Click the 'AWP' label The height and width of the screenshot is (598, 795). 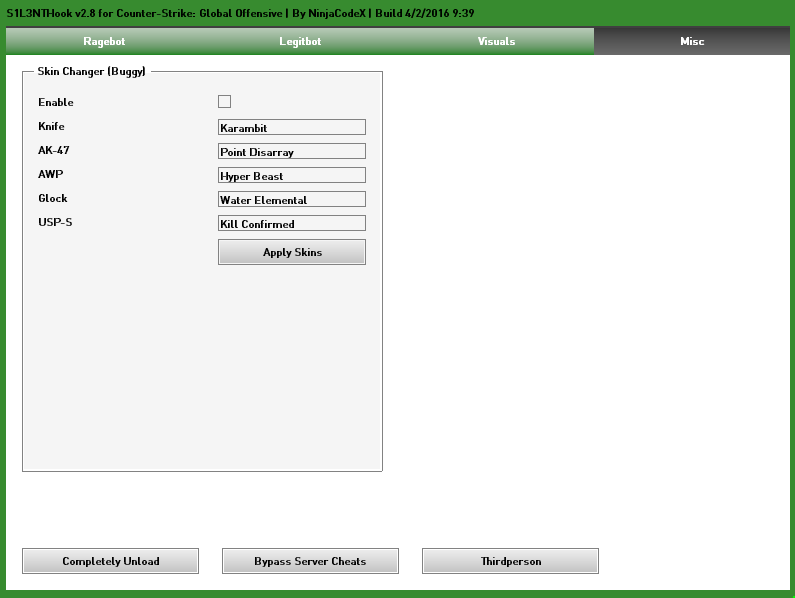51,174
